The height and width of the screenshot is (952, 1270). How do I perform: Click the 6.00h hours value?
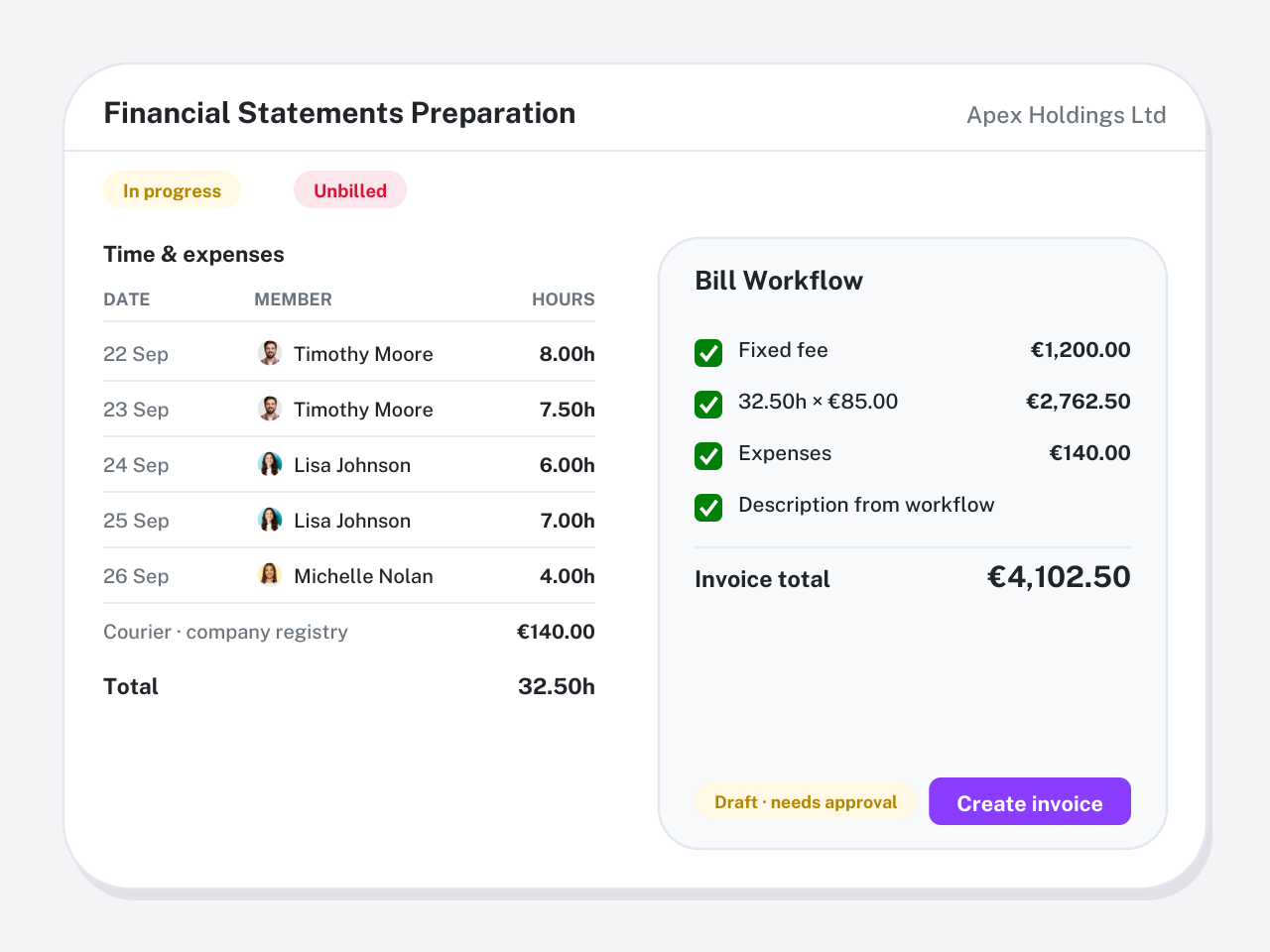click(568, 465)
